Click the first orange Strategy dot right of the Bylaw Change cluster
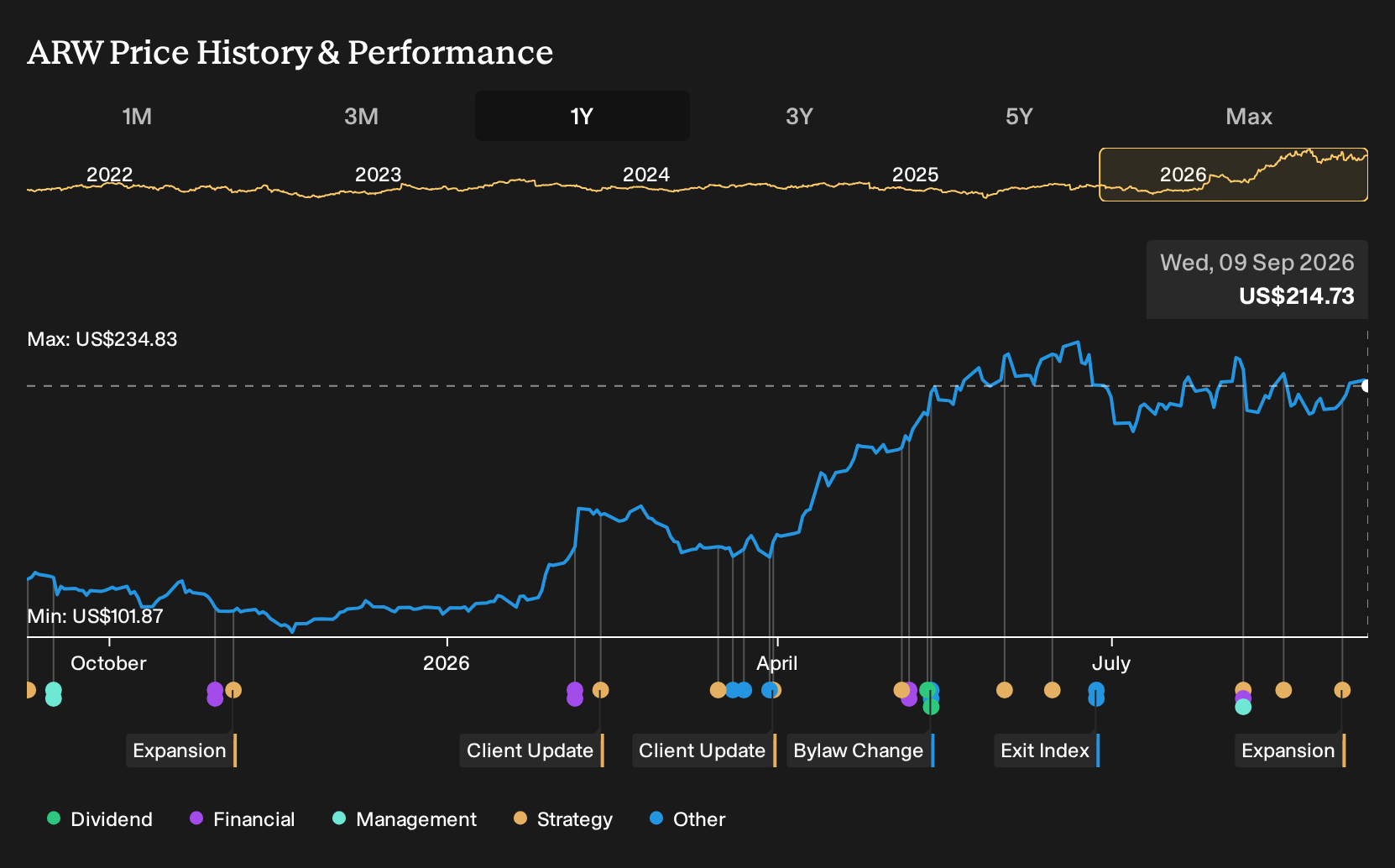The height and width of the screenshot is (868, 1395). click(x=1004, y=690)
